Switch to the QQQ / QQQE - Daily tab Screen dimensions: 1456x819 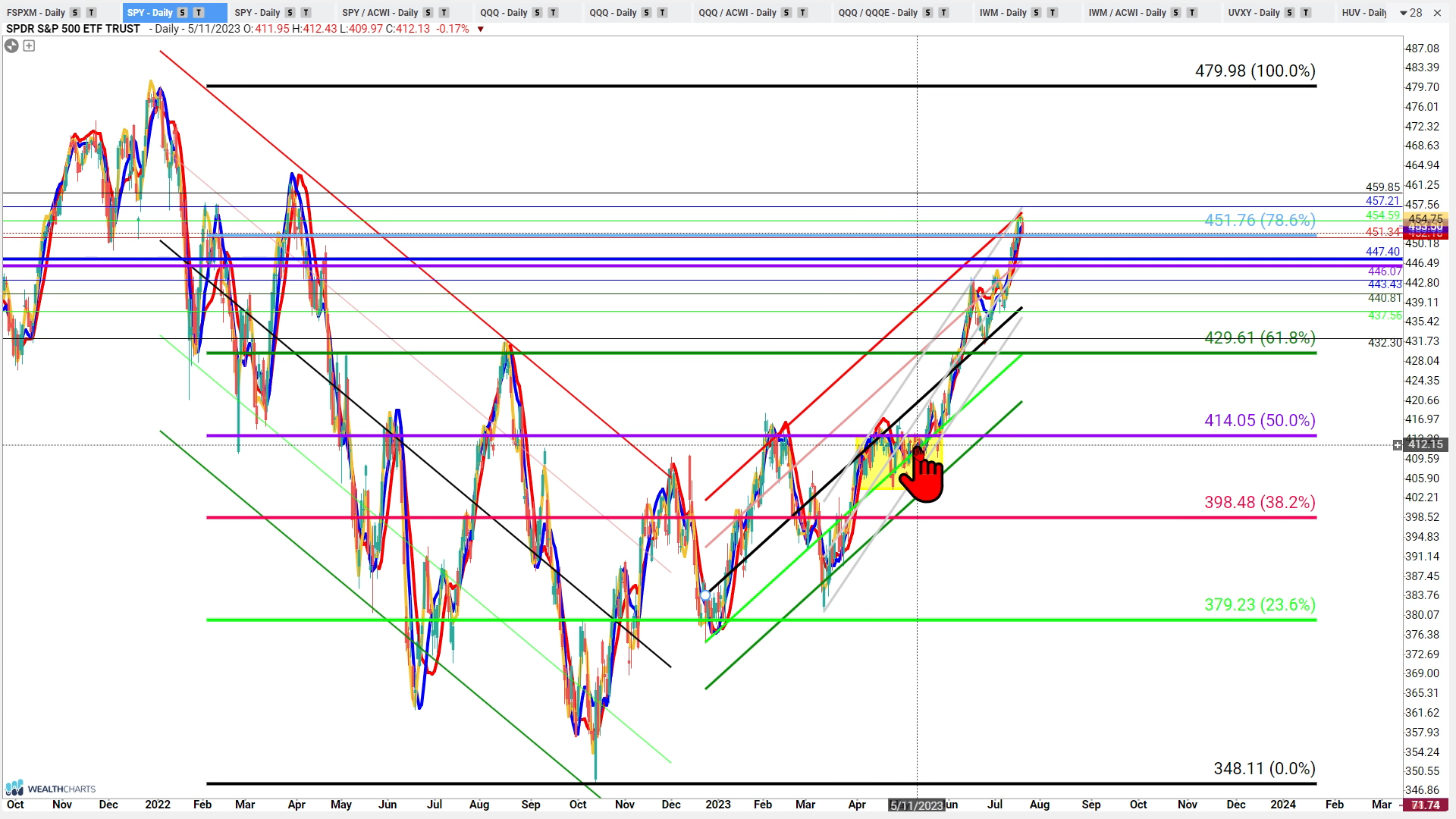tap(878, 13)
